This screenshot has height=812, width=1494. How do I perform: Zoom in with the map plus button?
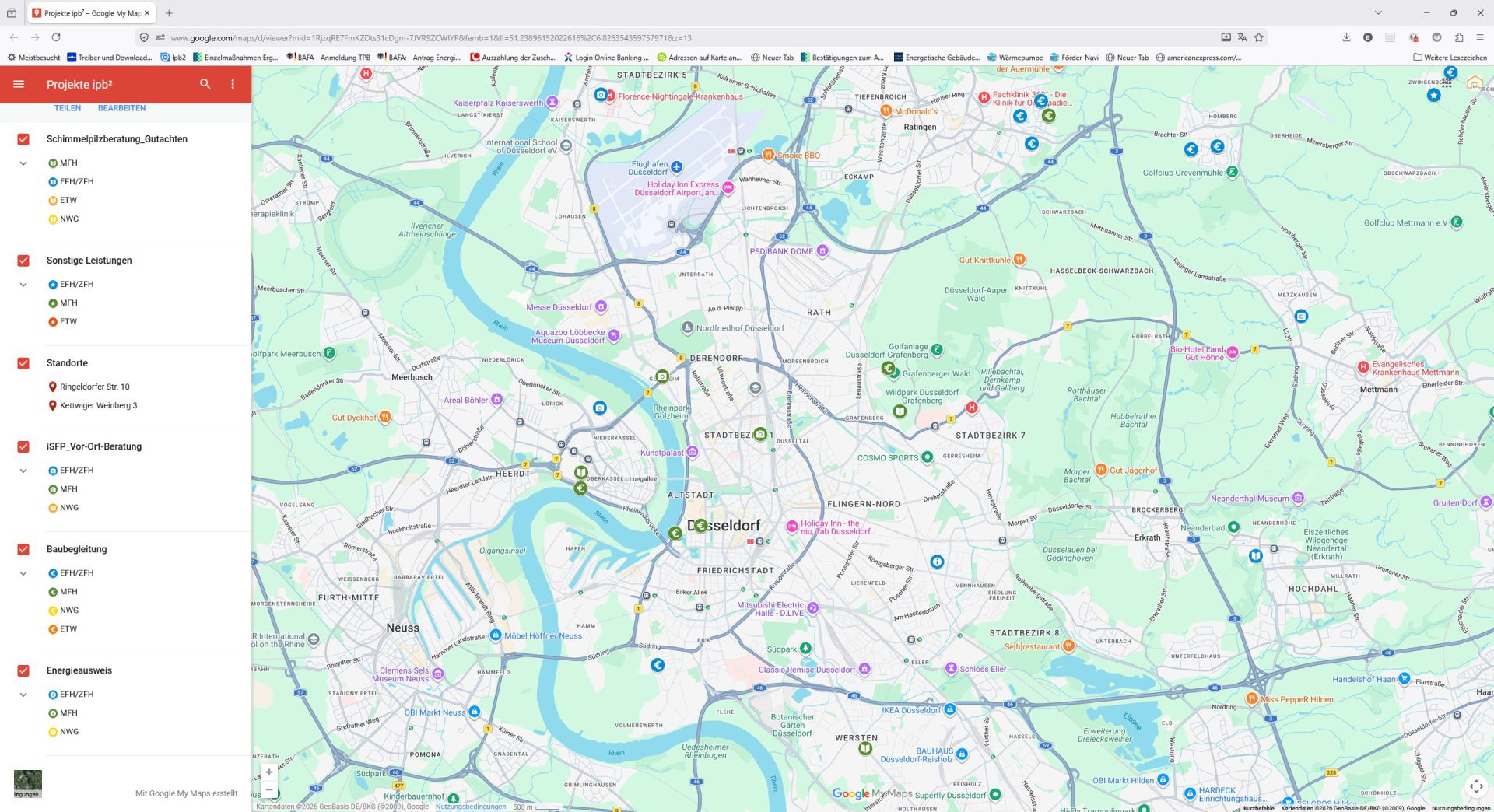(x=269, y=772)
